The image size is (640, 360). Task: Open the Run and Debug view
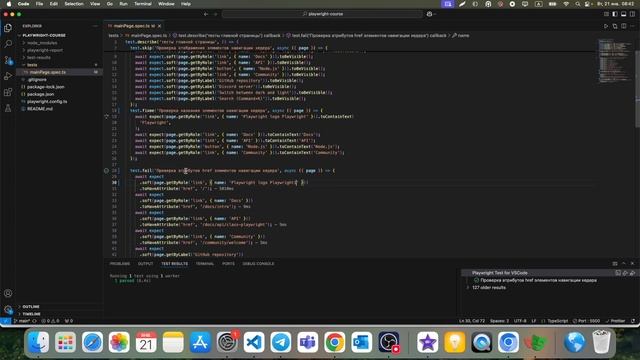8,76
